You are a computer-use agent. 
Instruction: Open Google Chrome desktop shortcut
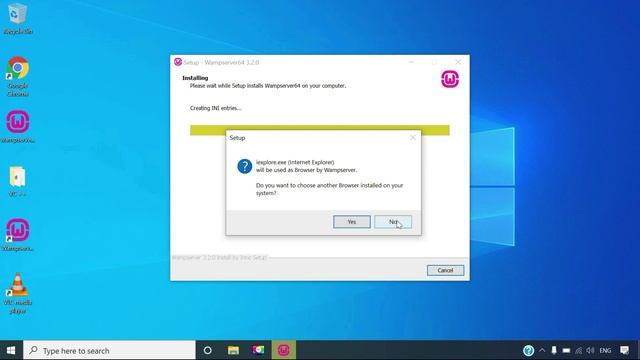click(18, 76)
